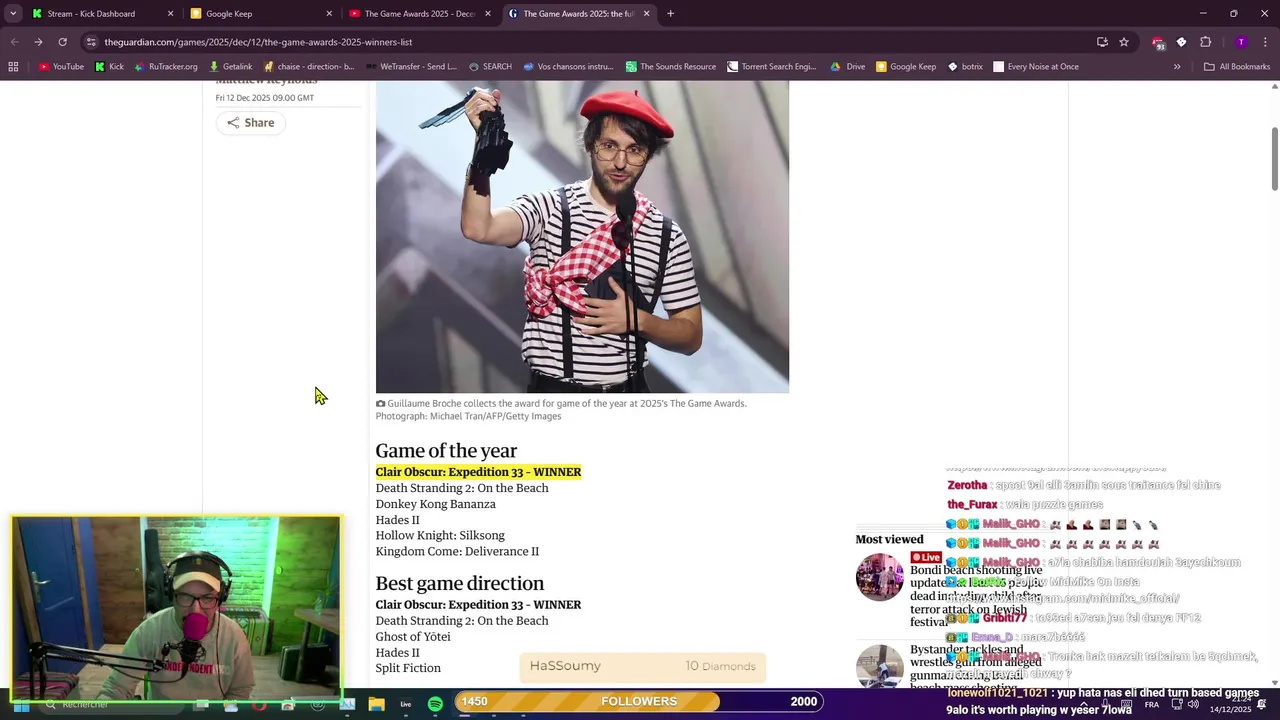The height and width of the screenshot is (720, 1280).
Task: Open the Drive bookmark
Action: pyautogui.click(x=848, y=67)
